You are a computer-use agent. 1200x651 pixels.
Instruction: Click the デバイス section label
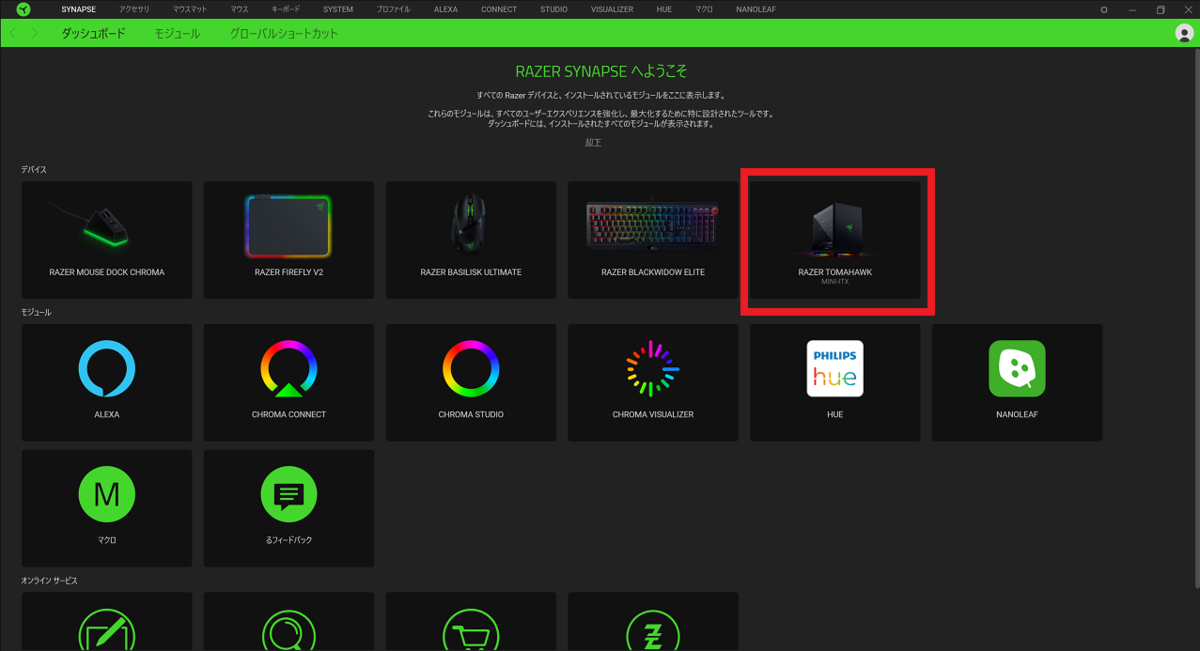click(34, 170)
